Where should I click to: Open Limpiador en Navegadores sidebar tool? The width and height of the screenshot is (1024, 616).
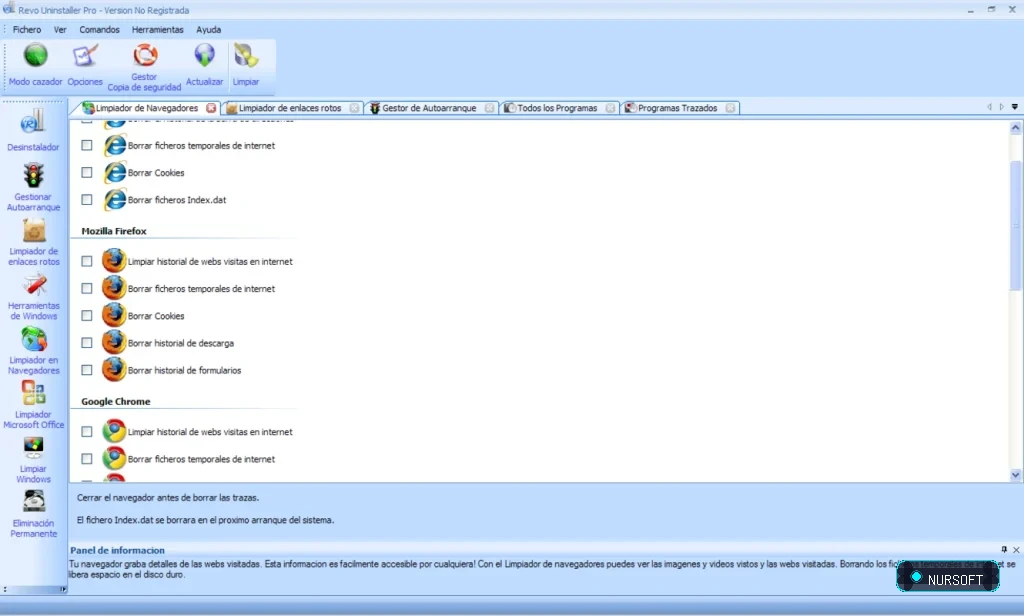click(x=33, y=351)
